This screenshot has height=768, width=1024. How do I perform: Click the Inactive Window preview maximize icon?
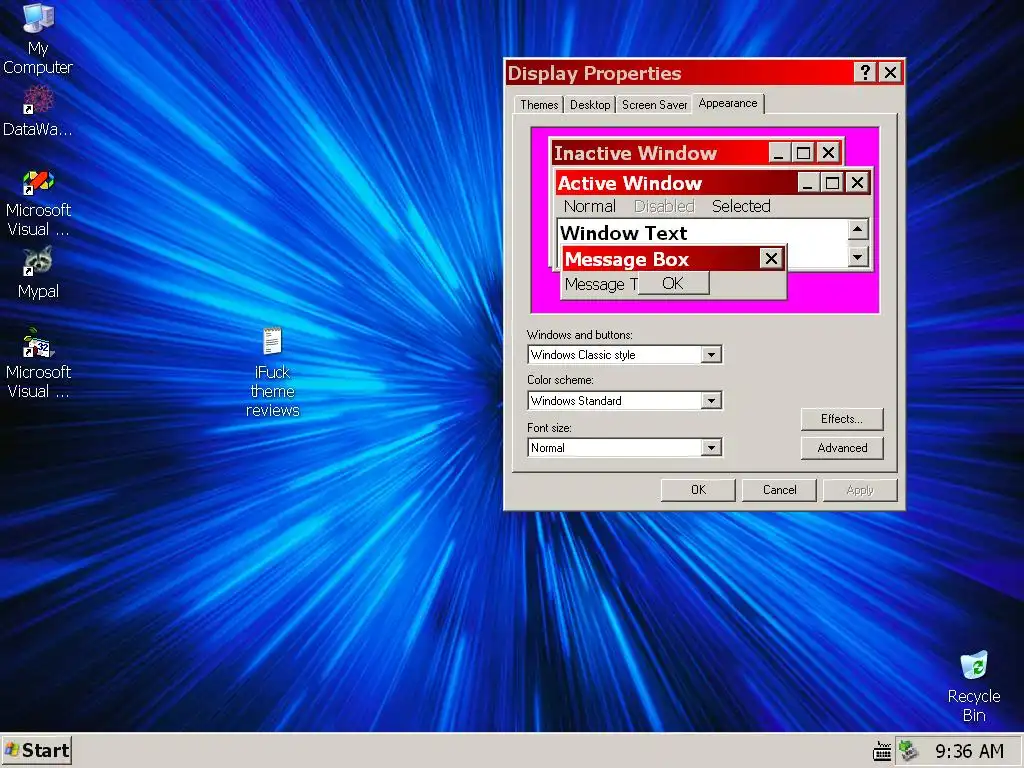[803, 153]
